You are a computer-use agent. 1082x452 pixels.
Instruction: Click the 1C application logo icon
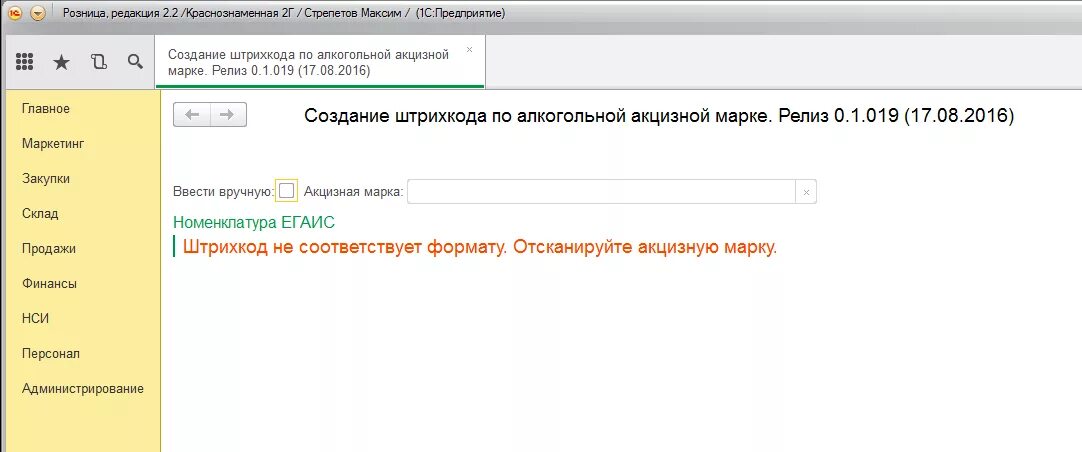tap(14, 13)
